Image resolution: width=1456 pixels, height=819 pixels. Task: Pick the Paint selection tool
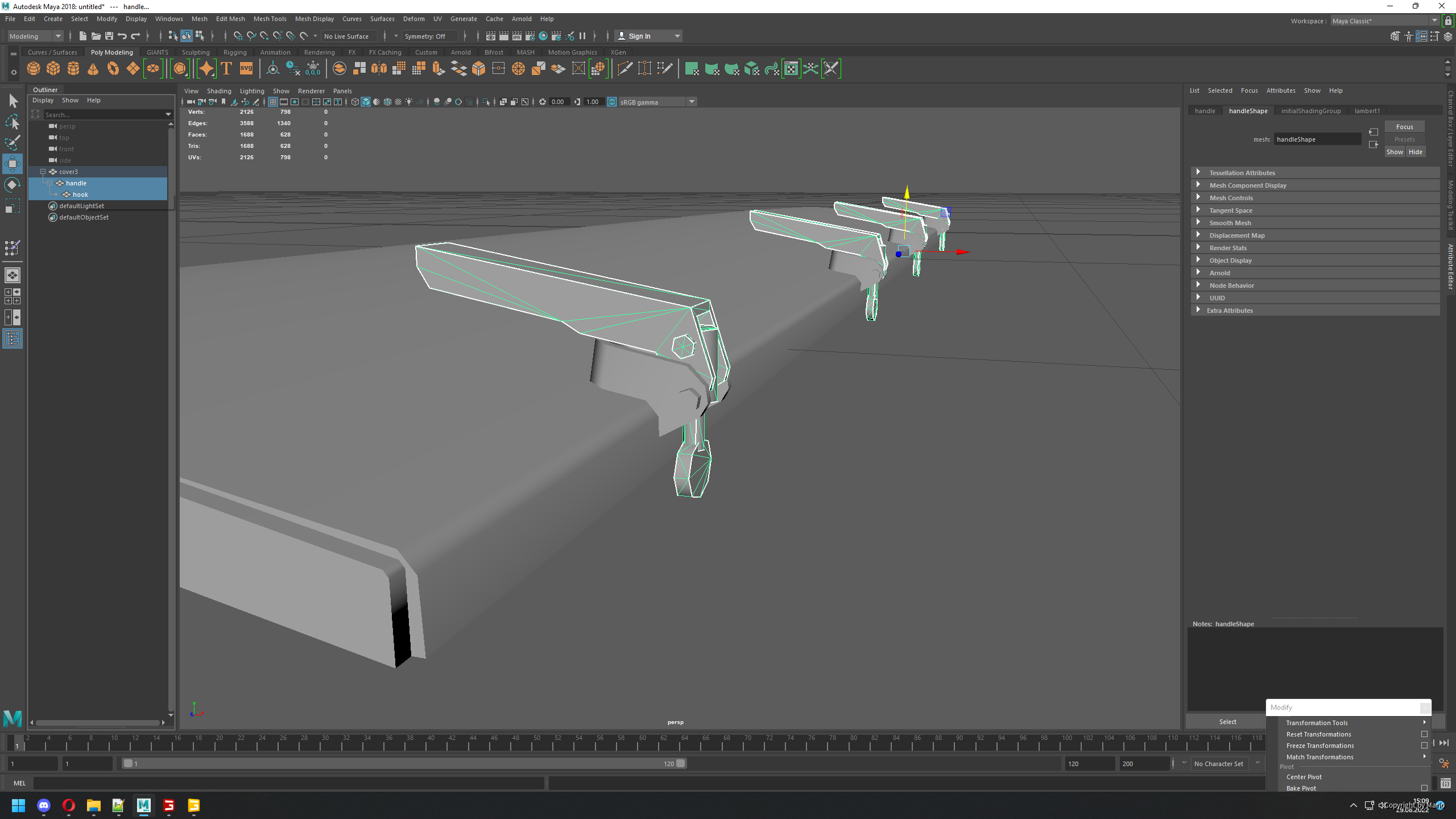click(13, 143)
